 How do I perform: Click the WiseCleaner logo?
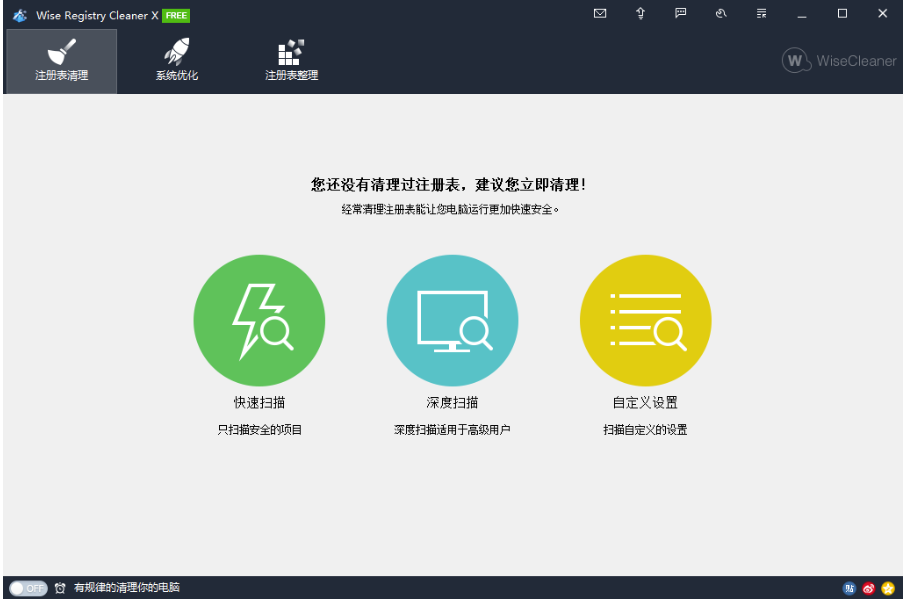[x=839, y=61]
